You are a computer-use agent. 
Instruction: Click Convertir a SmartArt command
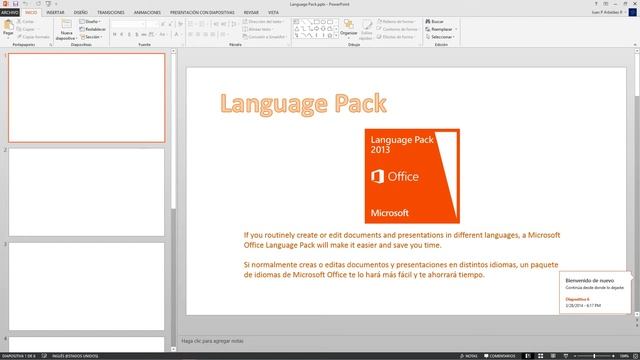point(264,37)
